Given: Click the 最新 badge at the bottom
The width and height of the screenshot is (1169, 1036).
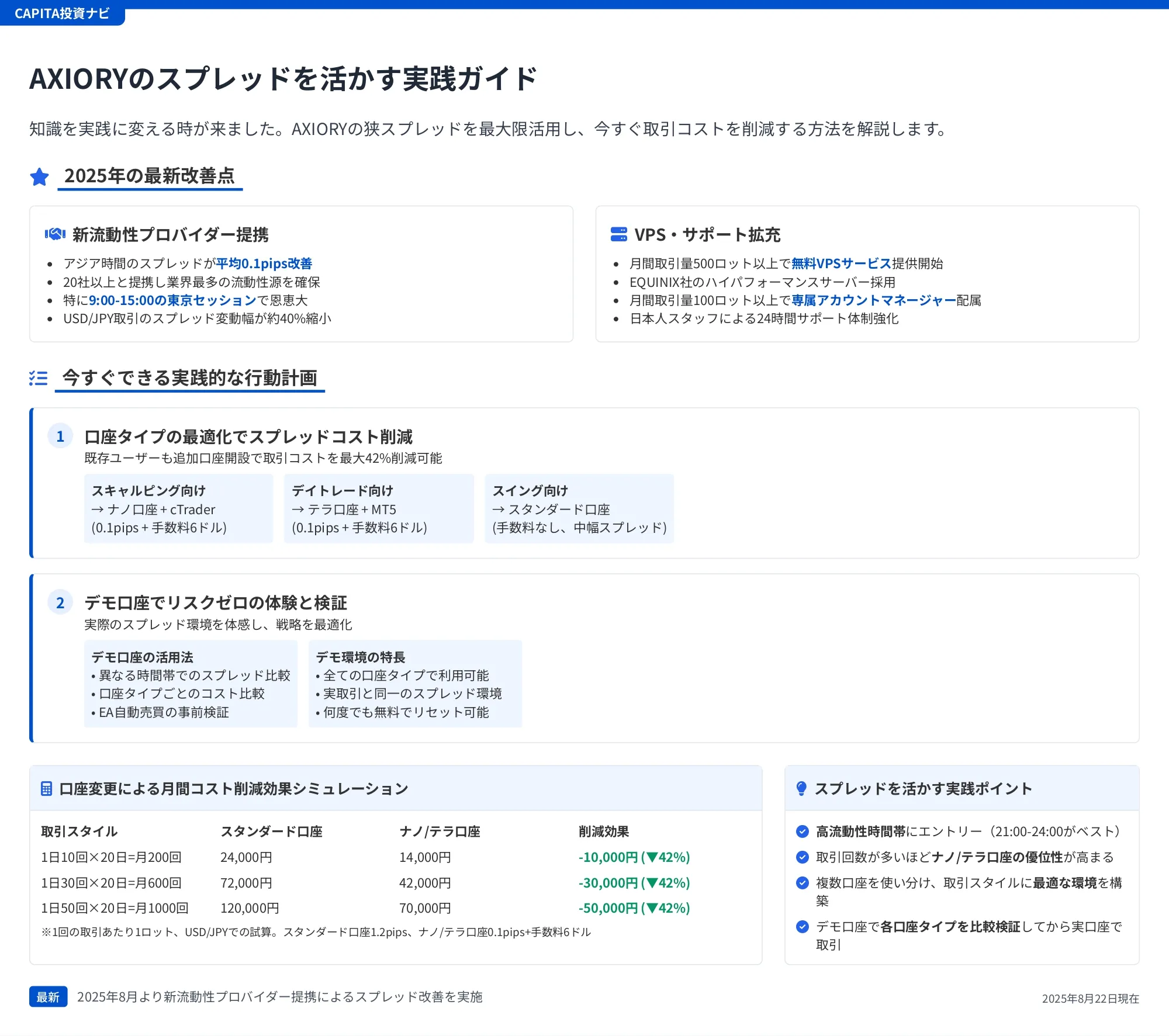Looking at the screenshot, I should (x=49, y=997).
